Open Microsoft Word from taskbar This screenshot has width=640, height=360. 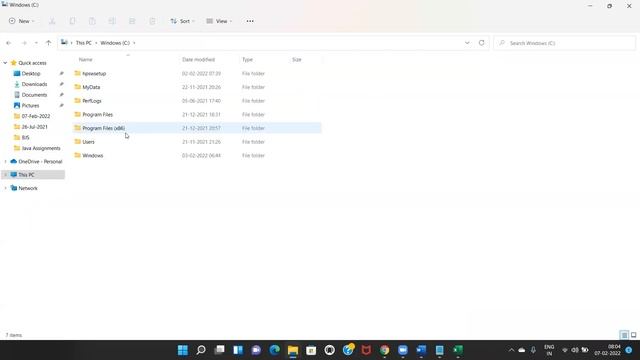(x=421, y=350)
